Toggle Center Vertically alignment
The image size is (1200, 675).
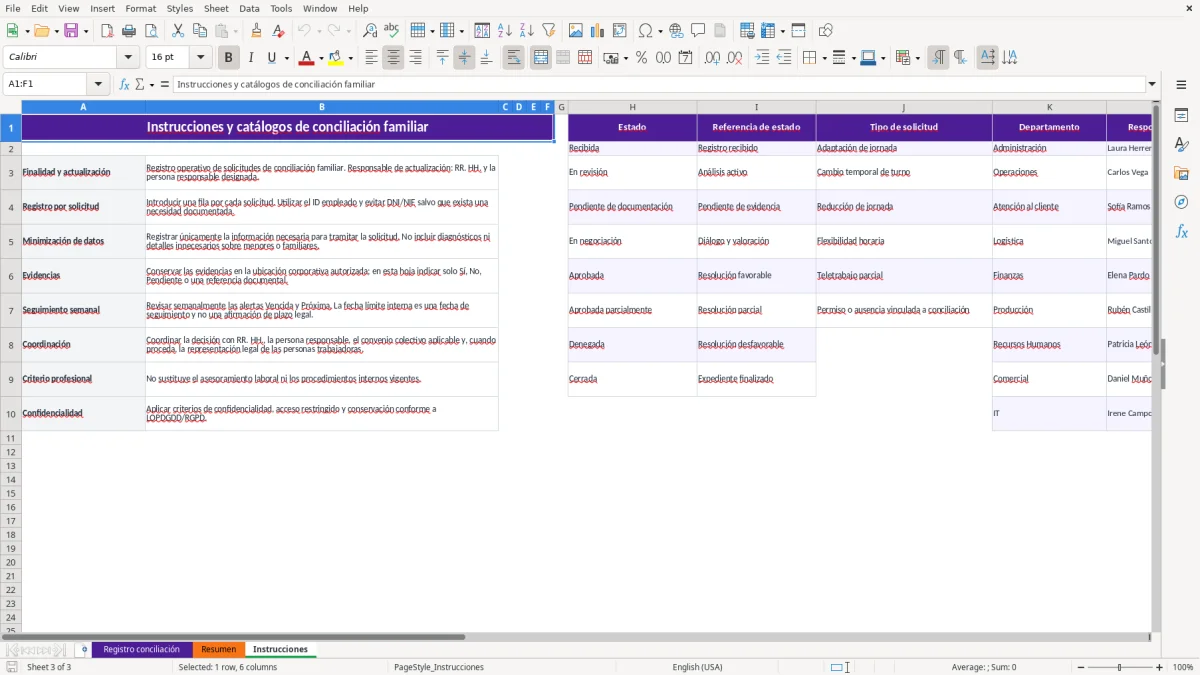(x=464, y=58)
